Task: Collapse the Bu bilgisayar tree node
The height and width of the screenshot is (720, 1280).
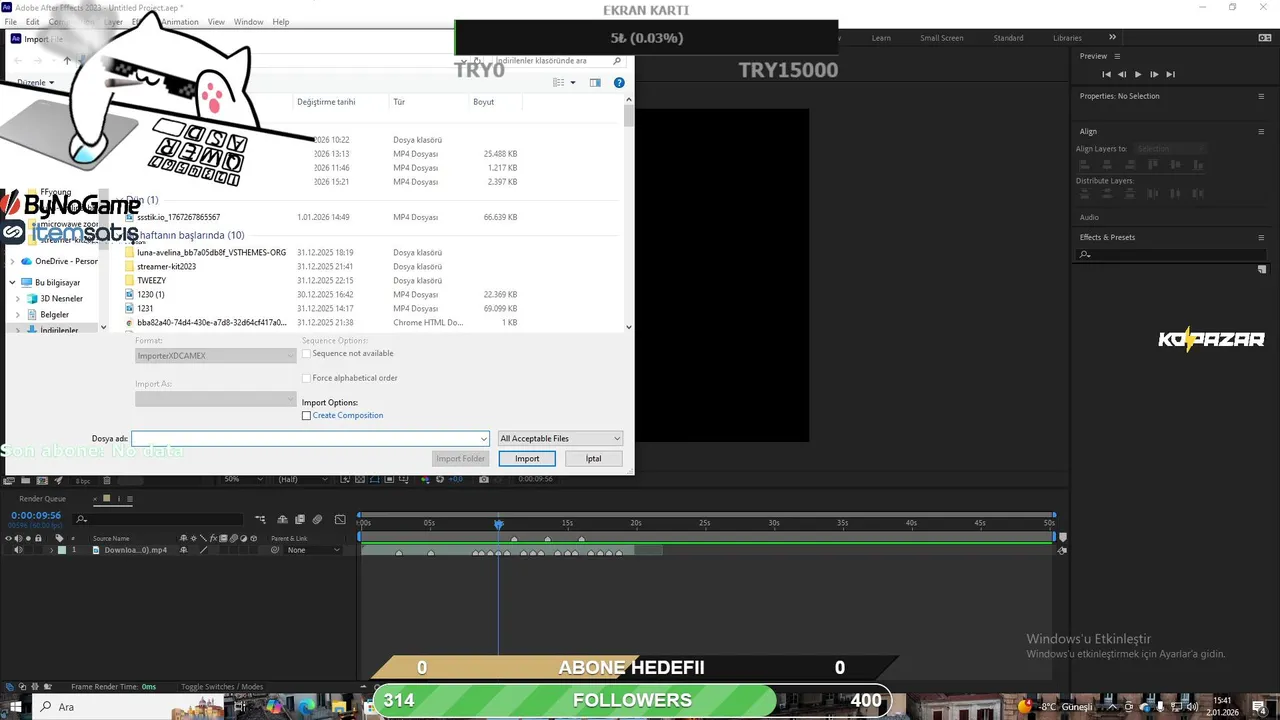Action: (x=12, y=282)
